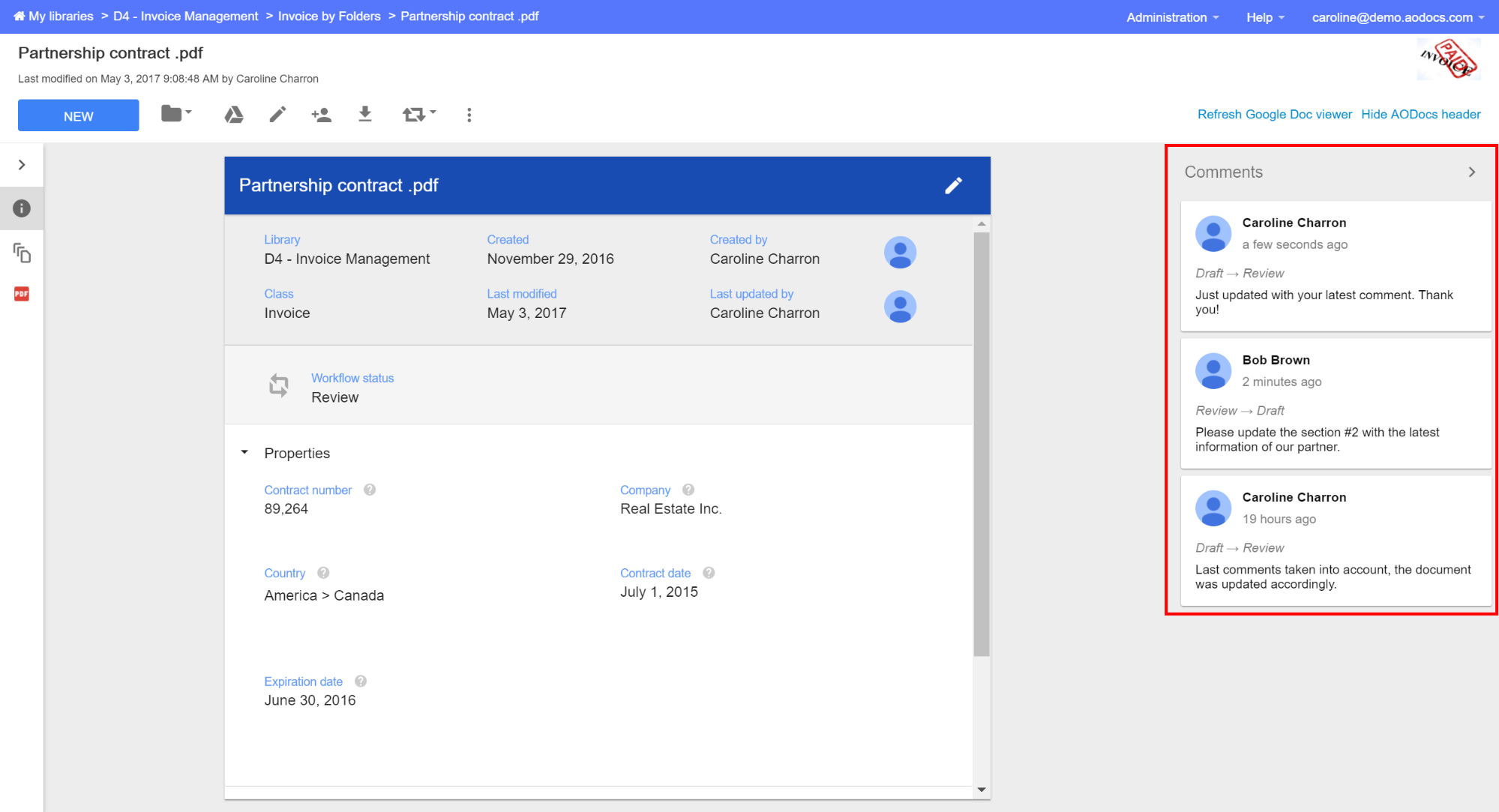Click the add person share icon
The width and height of the screenshot is (1499, 812).
point(322,115)
